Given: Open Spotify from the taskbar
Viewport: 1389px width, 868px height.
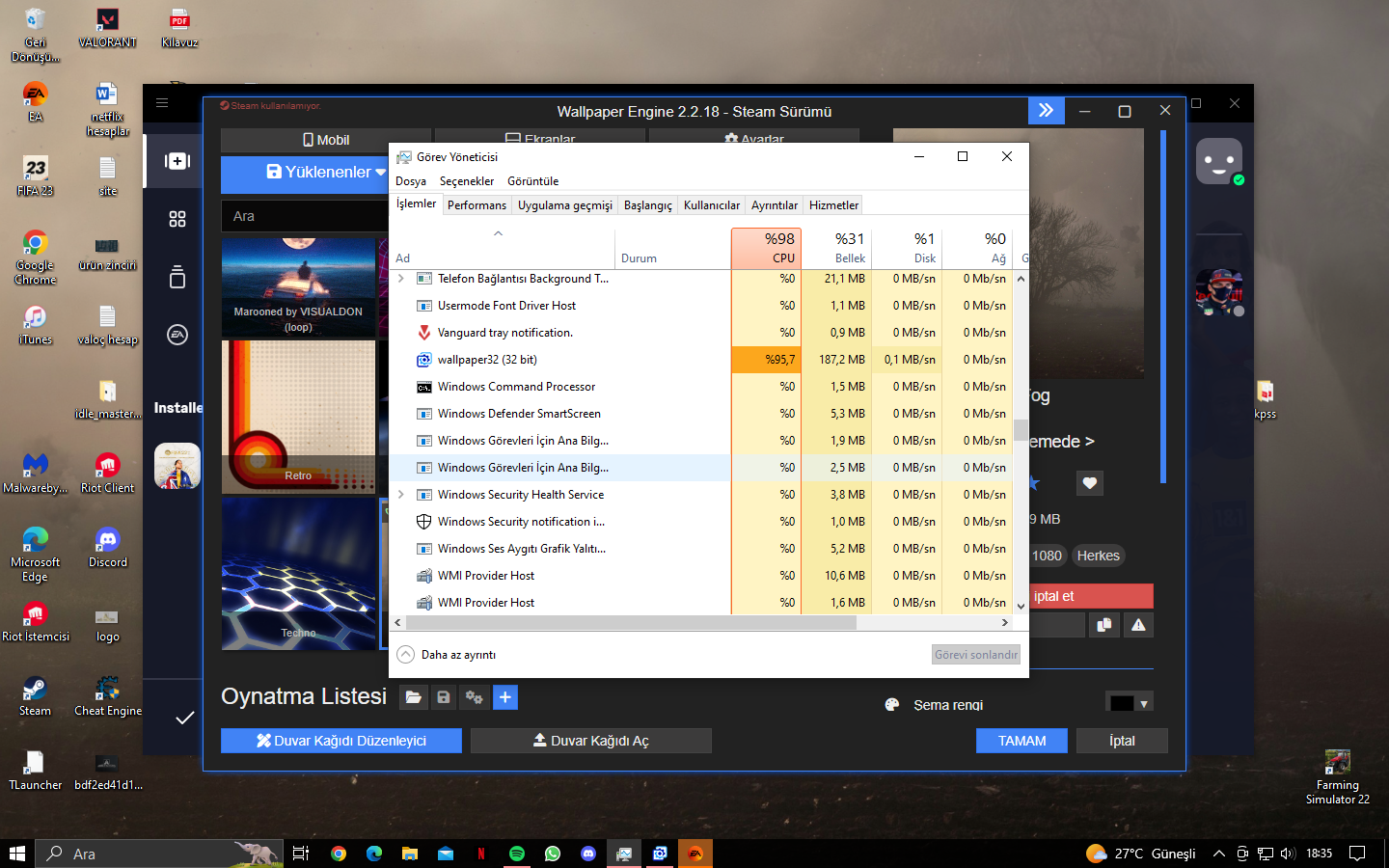Looking at the screenshot, I should point(517,854).
